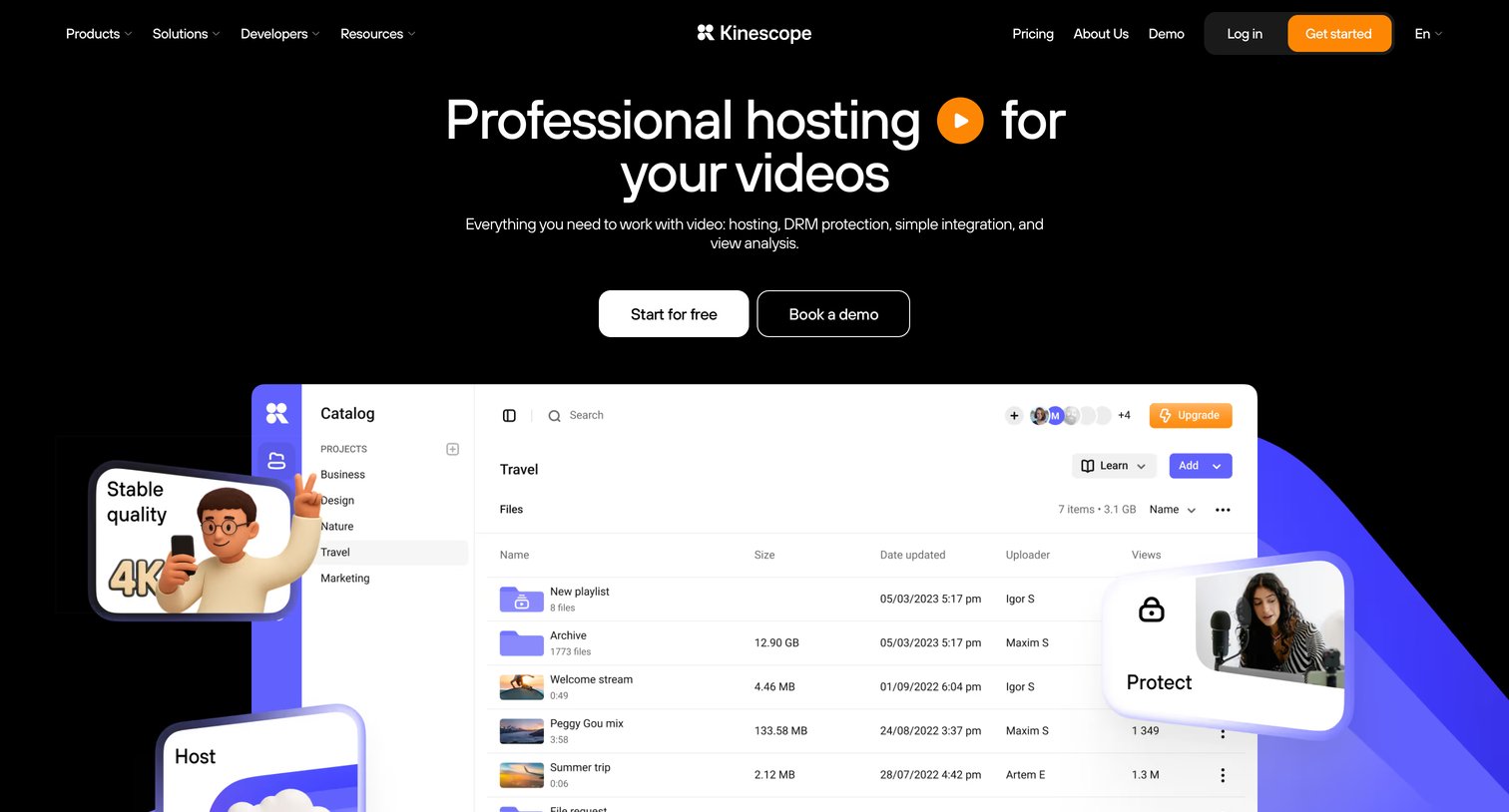Click uploader Artem E
Image resolution: width=1509 pixels, height=812 pixels.
click(x=1026, y=775)
